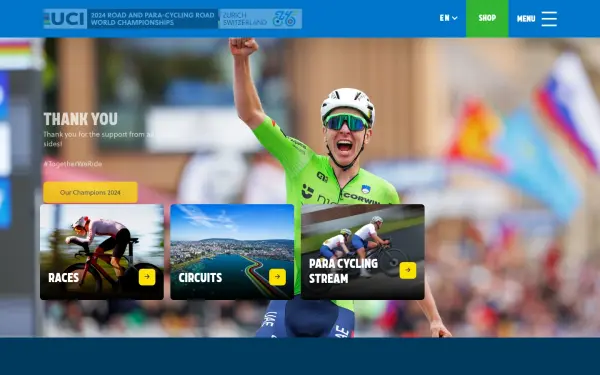Click the yellow arrow on Races card
Image resolution: width=600 pixels, height=375 pixels.
point(147,277)
